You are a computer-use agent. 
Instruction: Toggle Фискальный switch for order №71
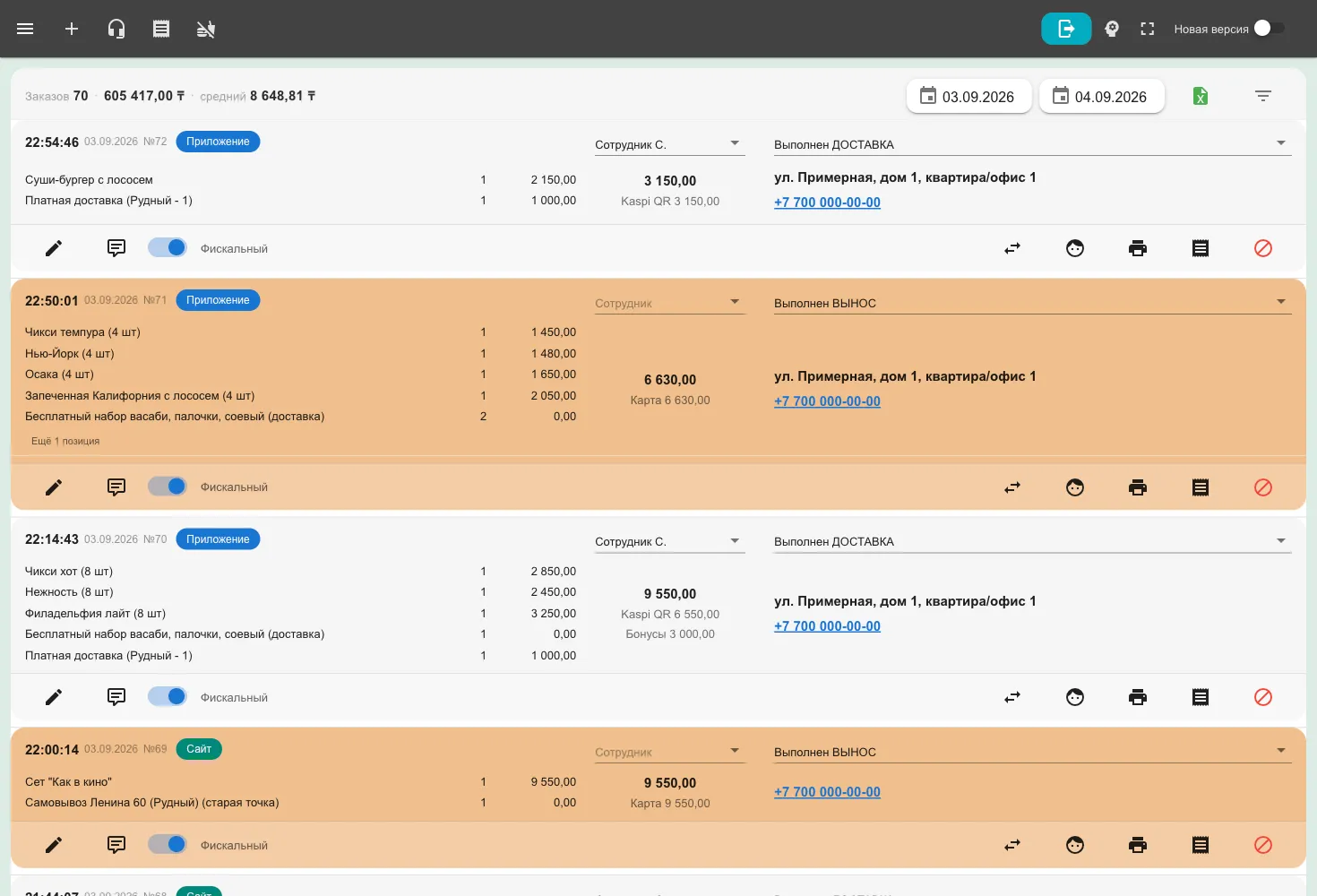tap(168, 487)
